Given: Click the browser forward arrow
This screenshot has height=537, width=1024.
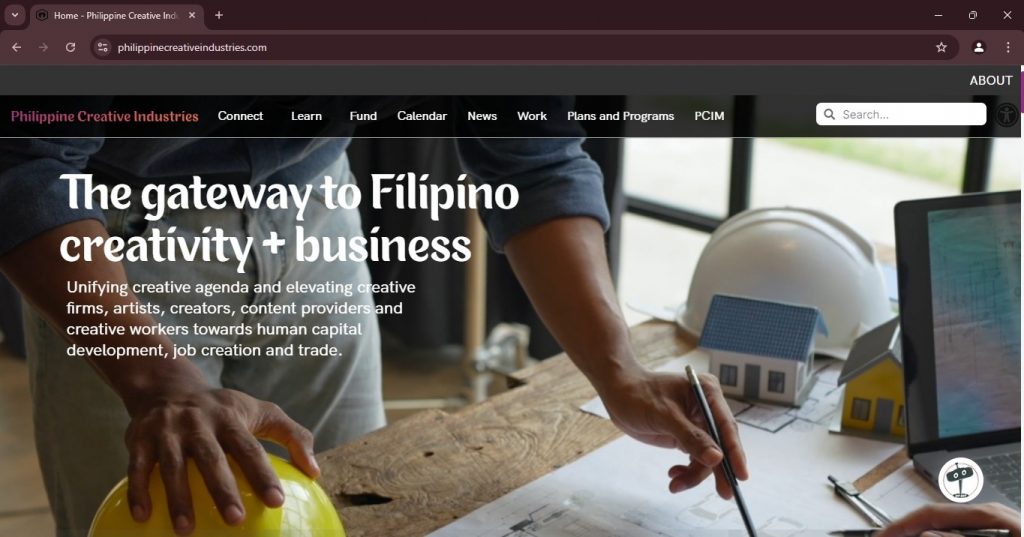Looking at the screenshot, I should click(x=43, y=47).
